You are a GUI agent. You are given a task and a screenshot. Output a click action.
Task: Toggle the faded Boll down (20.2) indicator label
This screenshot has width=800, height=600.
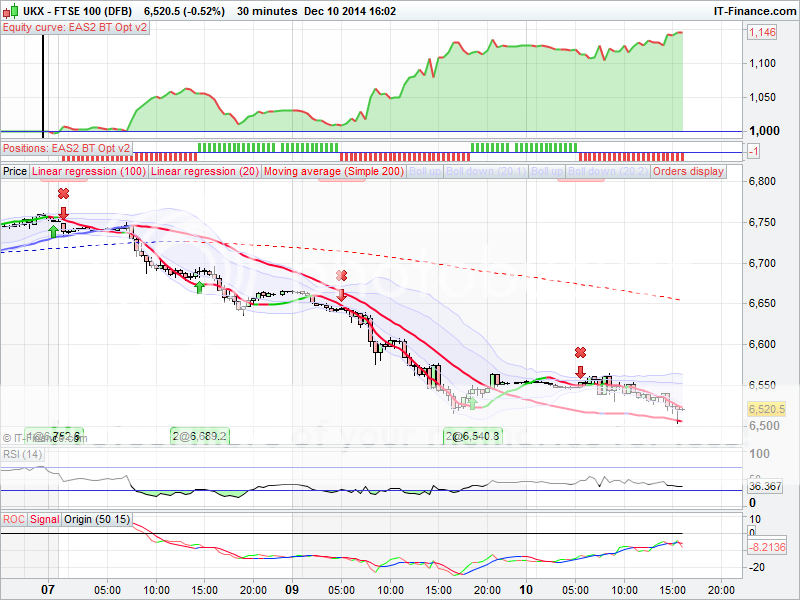(x=607, y=171)
